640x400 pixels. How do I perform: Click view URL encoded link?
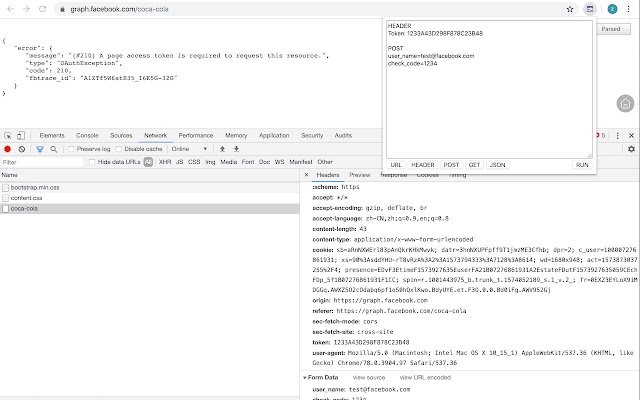425,378
